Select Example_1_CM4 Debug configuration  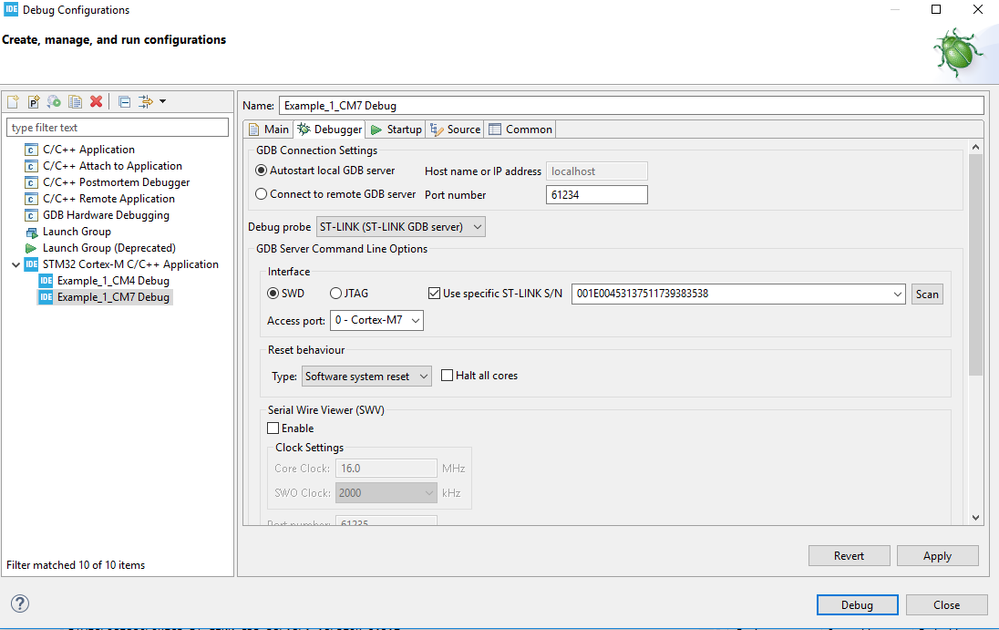coord(113,281)
